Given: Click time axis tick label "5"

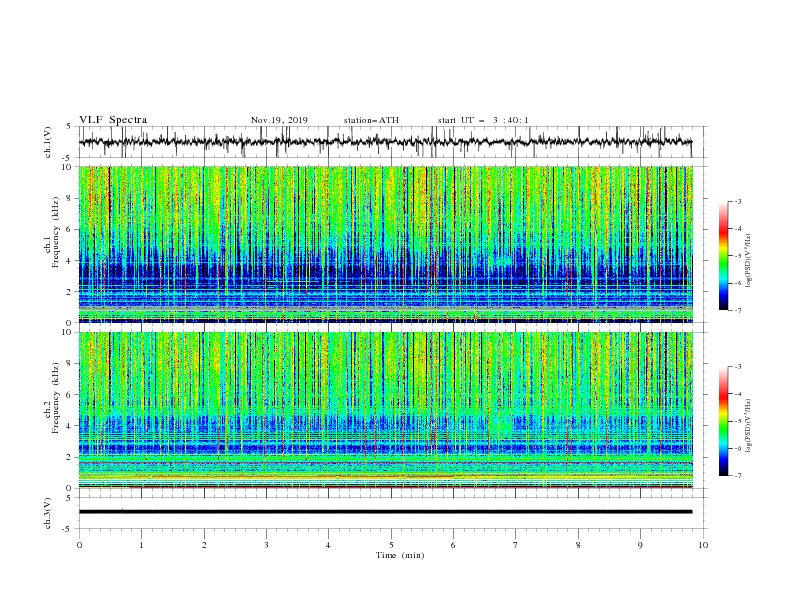Looking at the screenshot, I should [391, 545].
